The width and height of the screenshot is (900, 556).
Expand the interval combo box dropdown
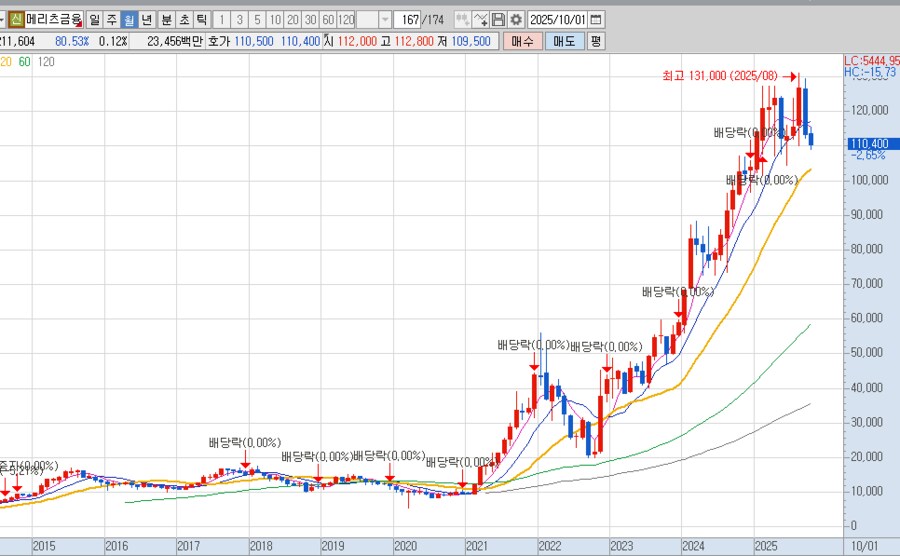pyautogui.click(x=385, y=19)
